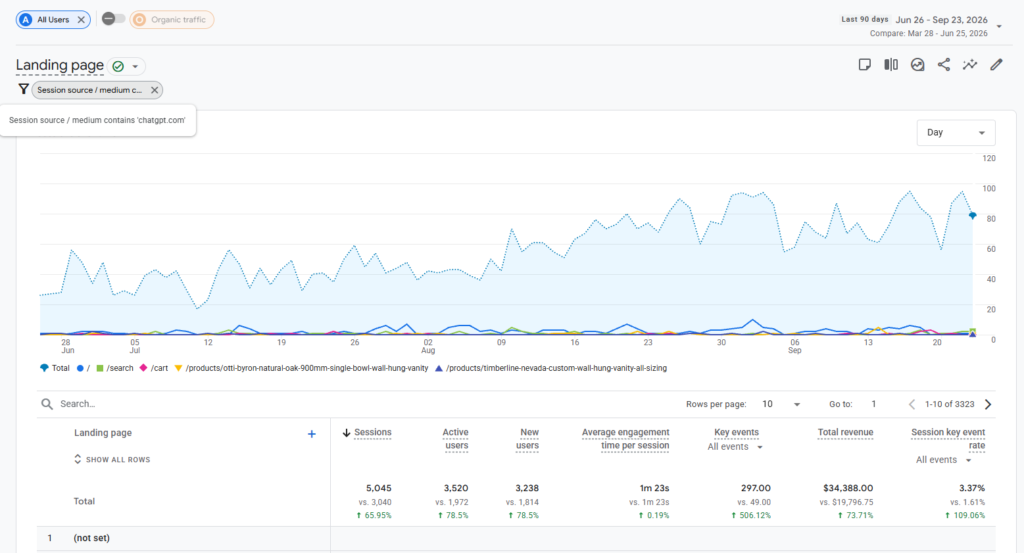Sort by Average engagement time per session
The width and height of the screenshot is (1024, 553).
point(625,439)
